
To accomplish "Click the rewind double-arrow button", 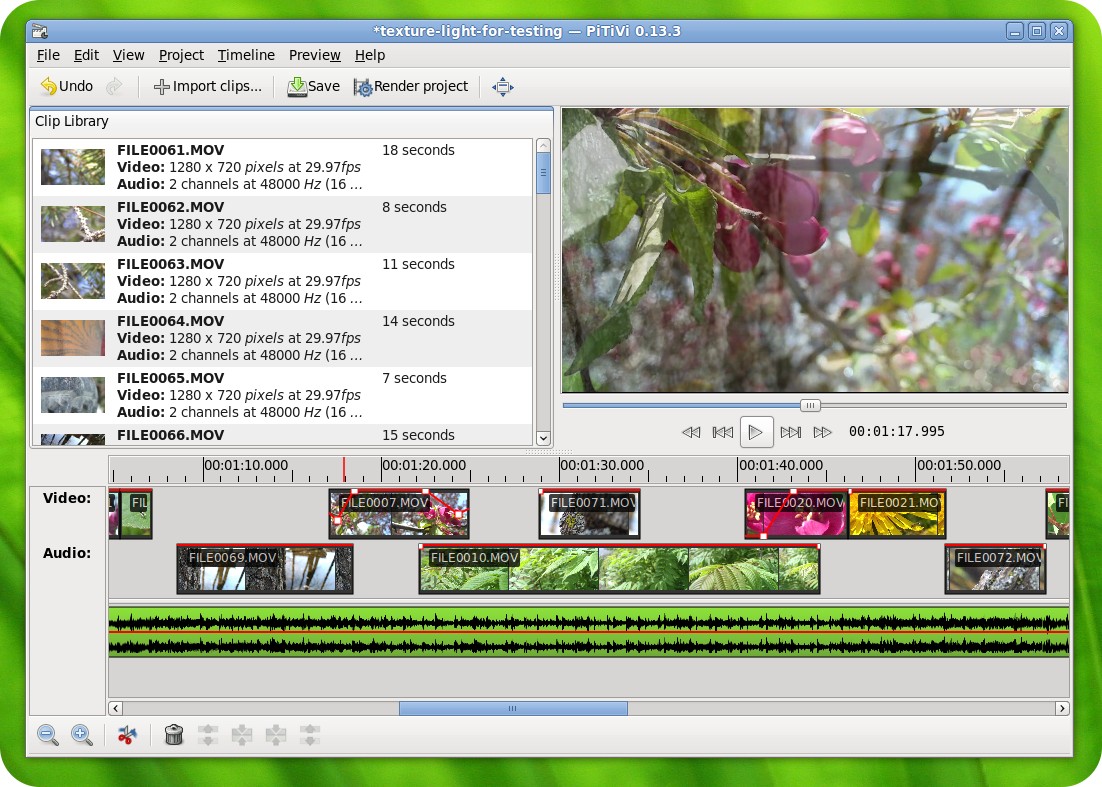I will 690,432.
